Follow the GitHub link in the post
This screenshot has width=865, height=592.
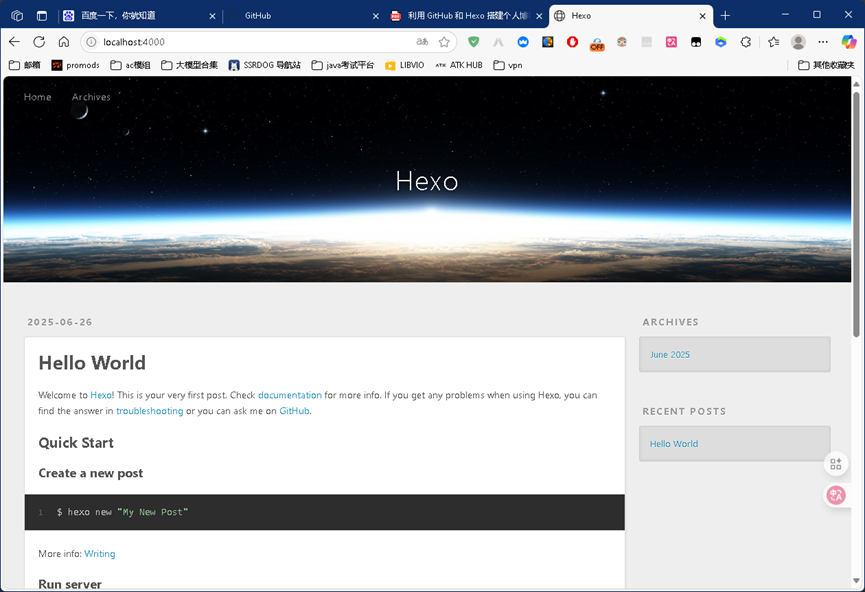point(294,411)
